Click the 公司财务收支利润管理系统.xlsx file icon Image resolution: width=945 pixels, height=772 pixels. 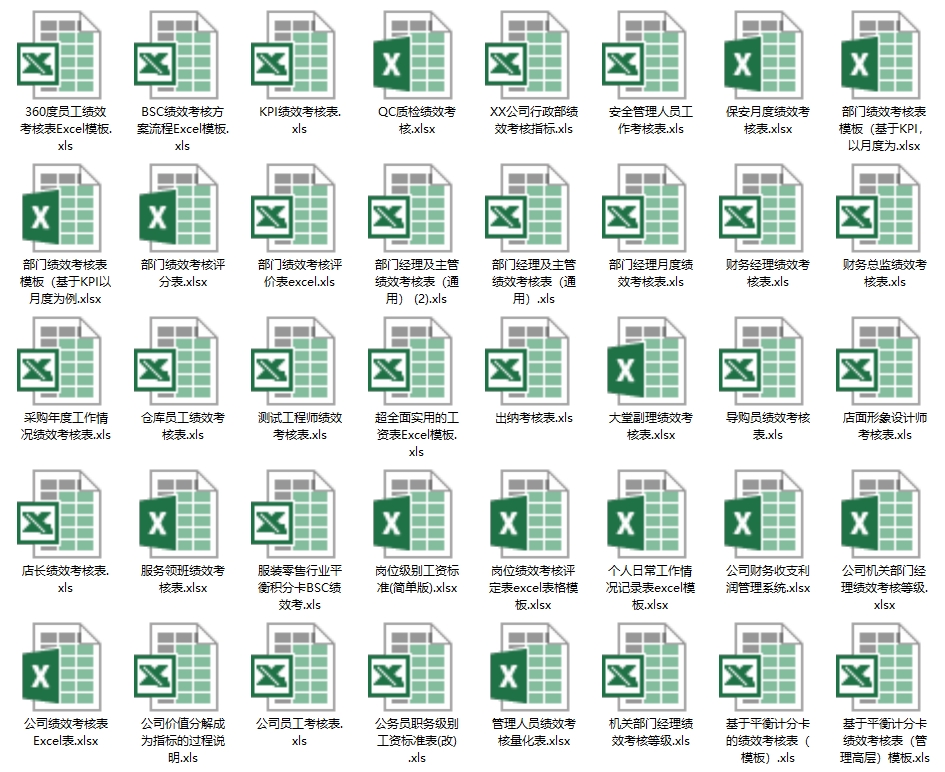click(x=761, y=513)
